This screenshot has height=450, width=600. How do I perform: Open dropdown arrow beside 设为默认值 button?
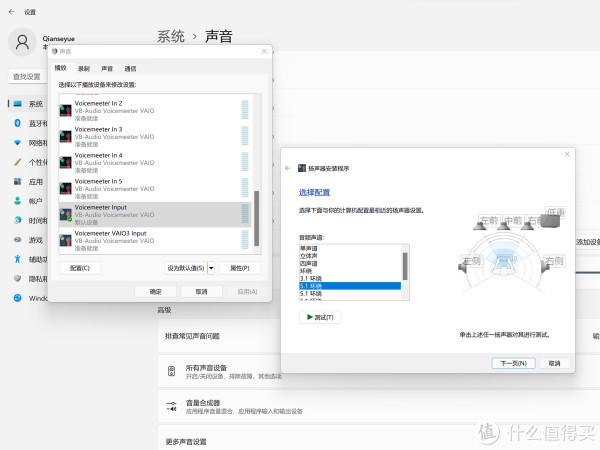(x=211, y=268)
